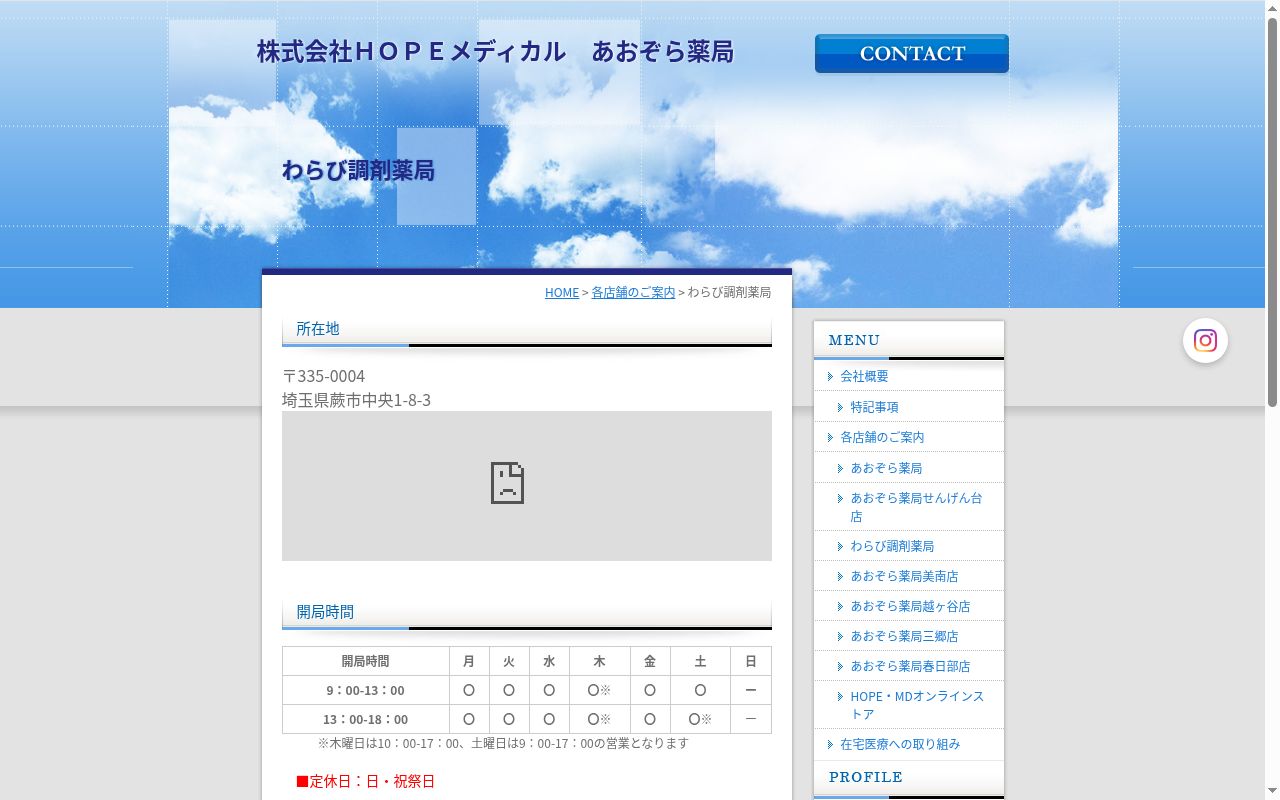The height and width of the screenshot is (800, 1280).
Task: Open the Instagram icon link
Action: pyautogui.click(x=1205, y=341)
